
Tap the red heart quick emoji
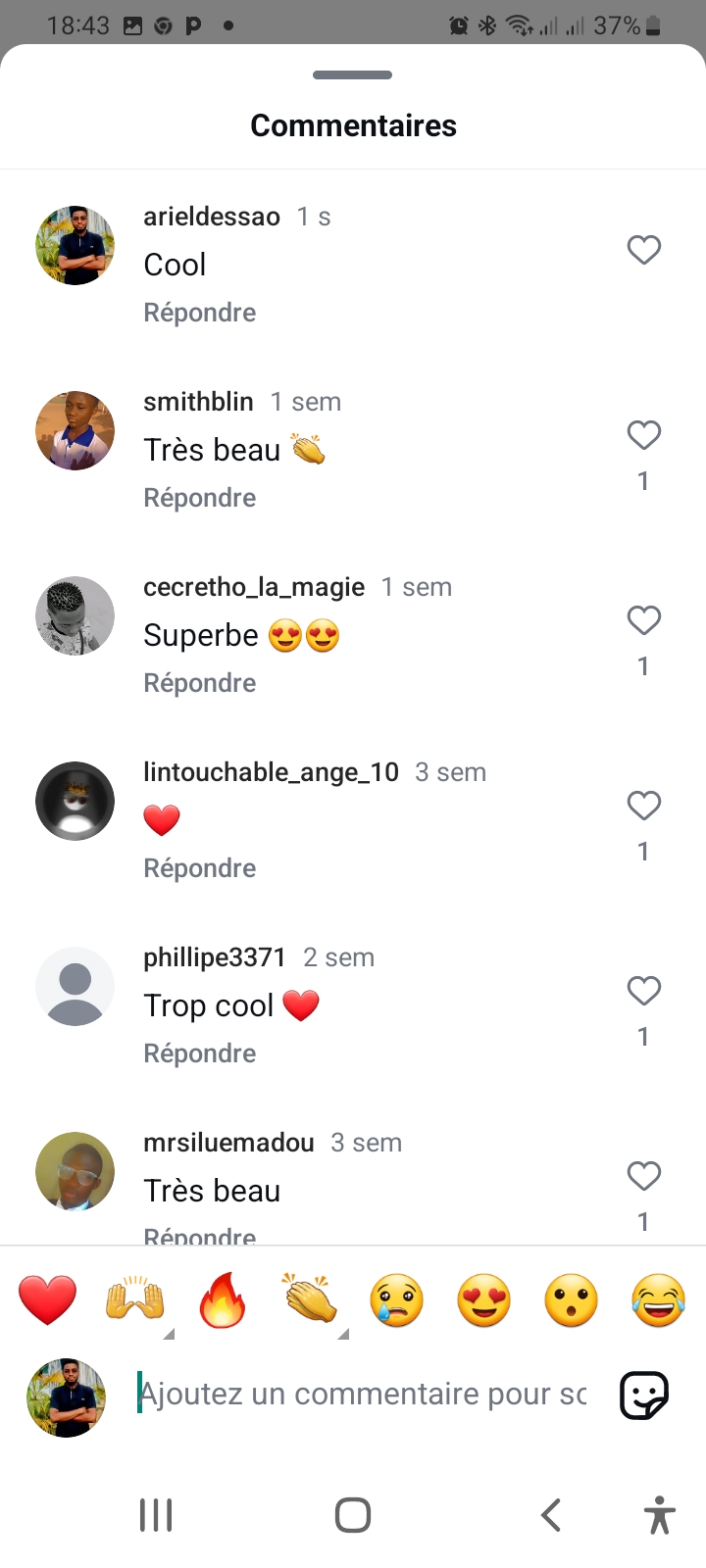click(47, 1301)
